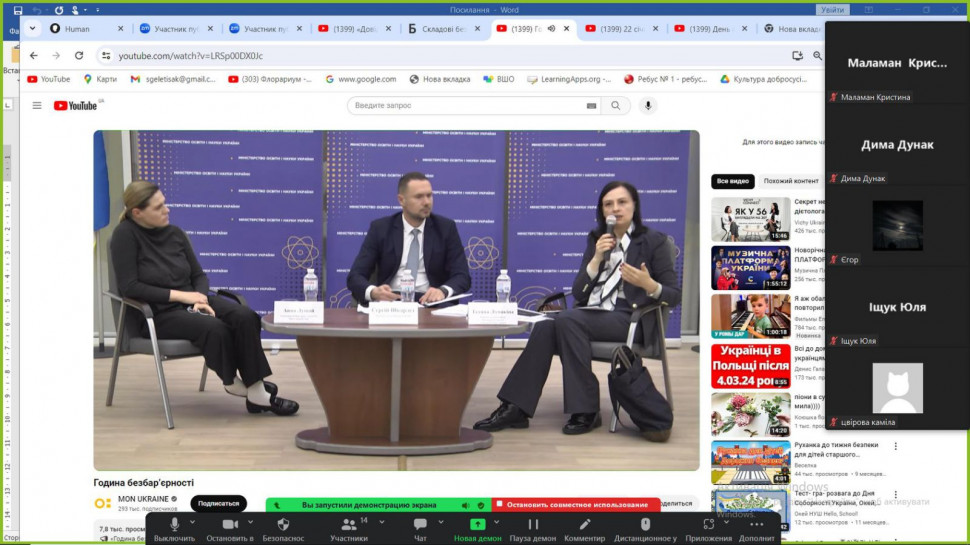Open the Gmail bookmark sgeletisak@gmail.c...
Viewport: 970px width, 545px height.
(173, 79)
